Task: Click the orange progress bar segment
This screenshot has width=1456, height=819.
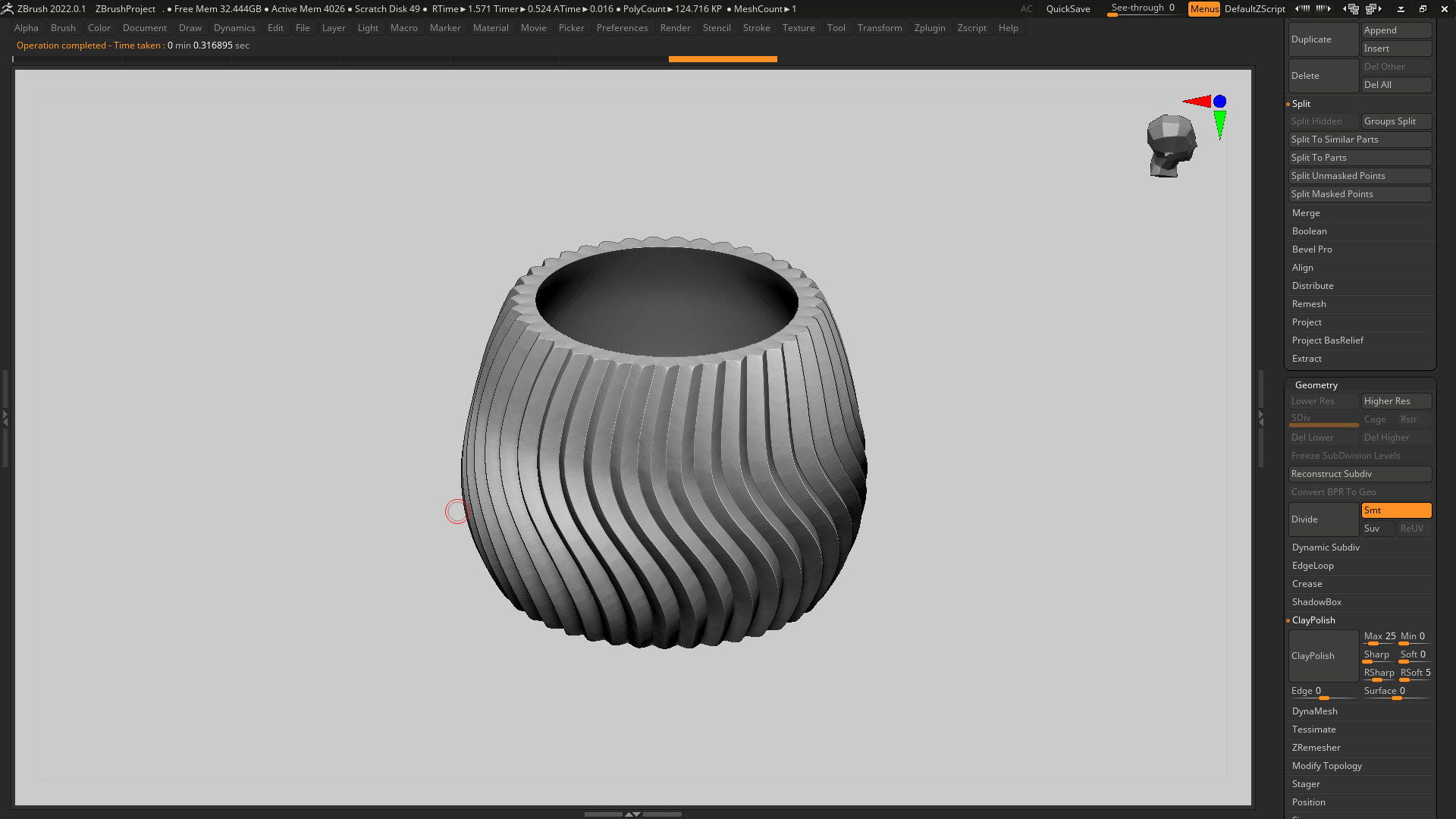Action: [723, 59]
